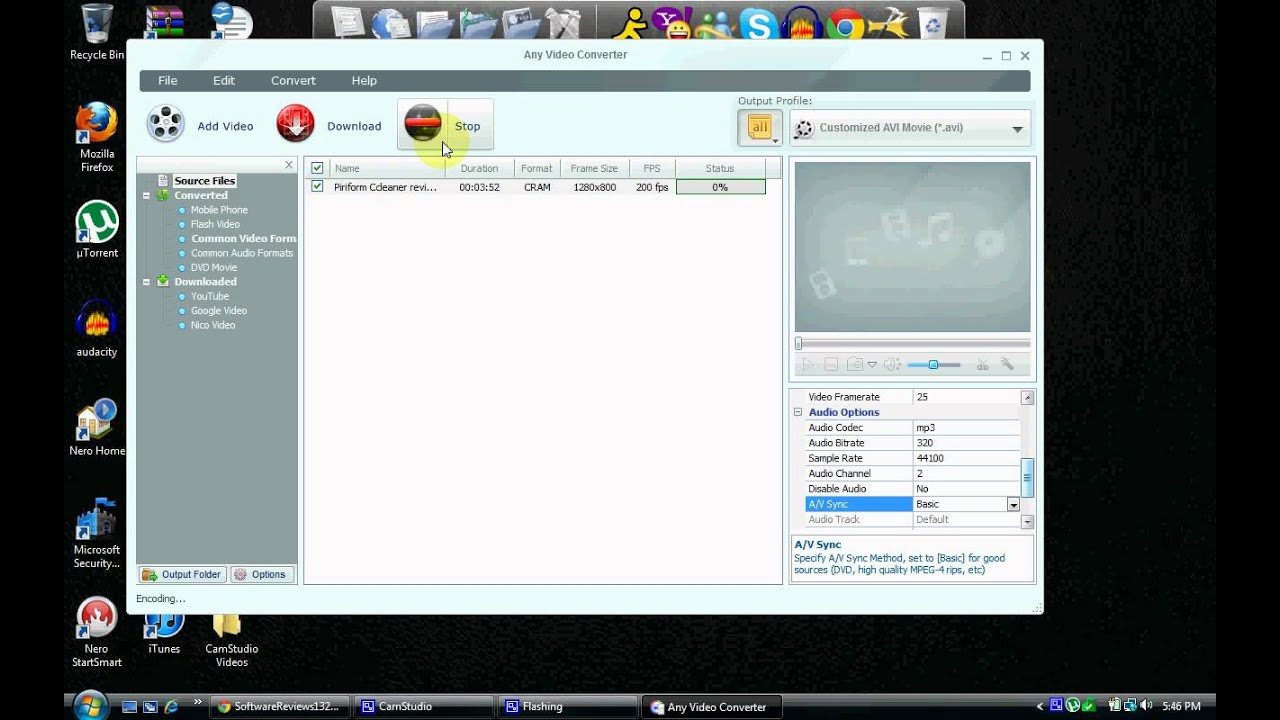Viewport: 1280px width, 720px height.
Task: Open the Customized AVI Movie profile dropdown
Action: (910, 128)
